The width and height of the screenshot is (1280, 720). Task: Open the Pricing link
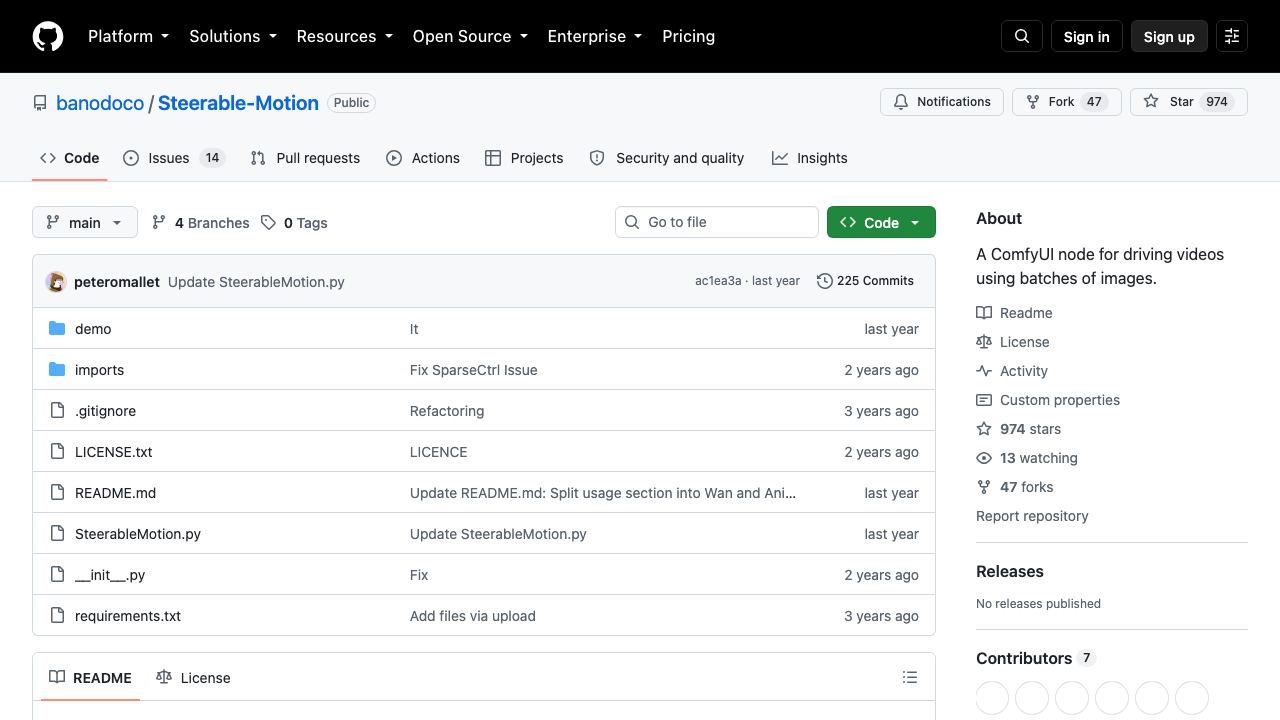tap(688, 36)
